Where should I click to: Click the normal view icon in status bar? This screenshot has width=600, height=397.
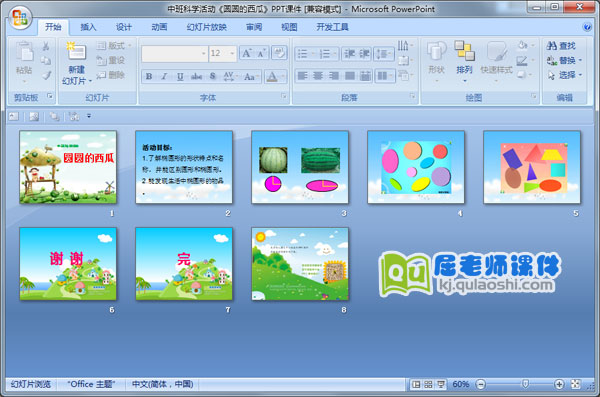click(x=416, y=384)
